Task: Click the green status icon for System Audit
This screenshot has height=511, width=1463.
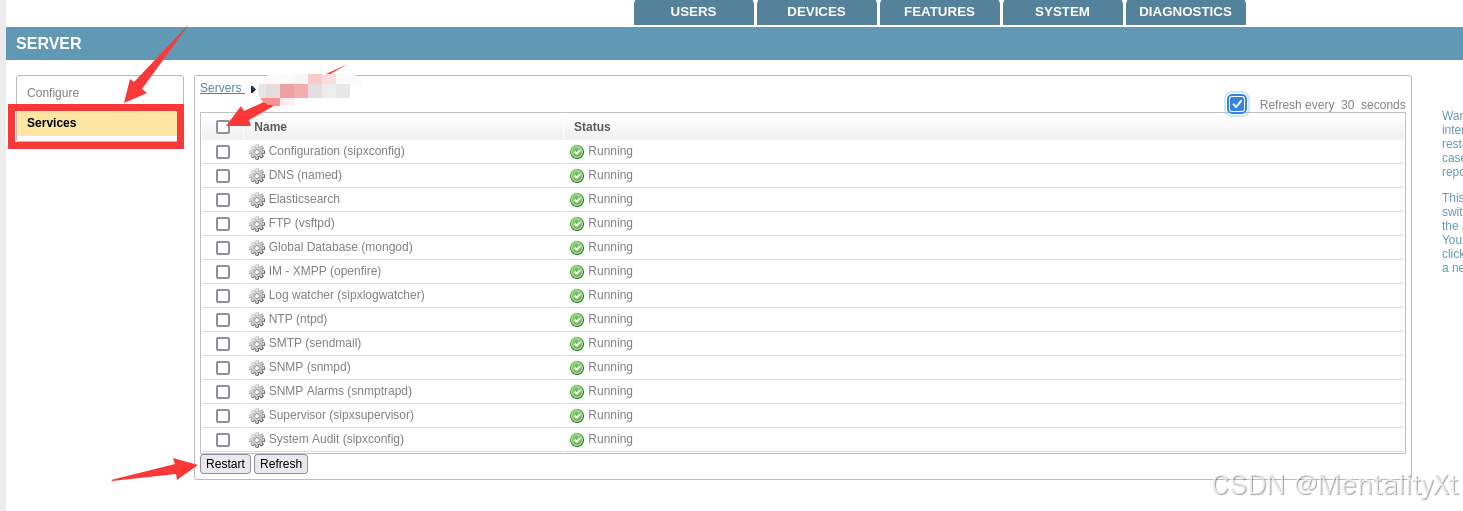Action: (577, 440)
